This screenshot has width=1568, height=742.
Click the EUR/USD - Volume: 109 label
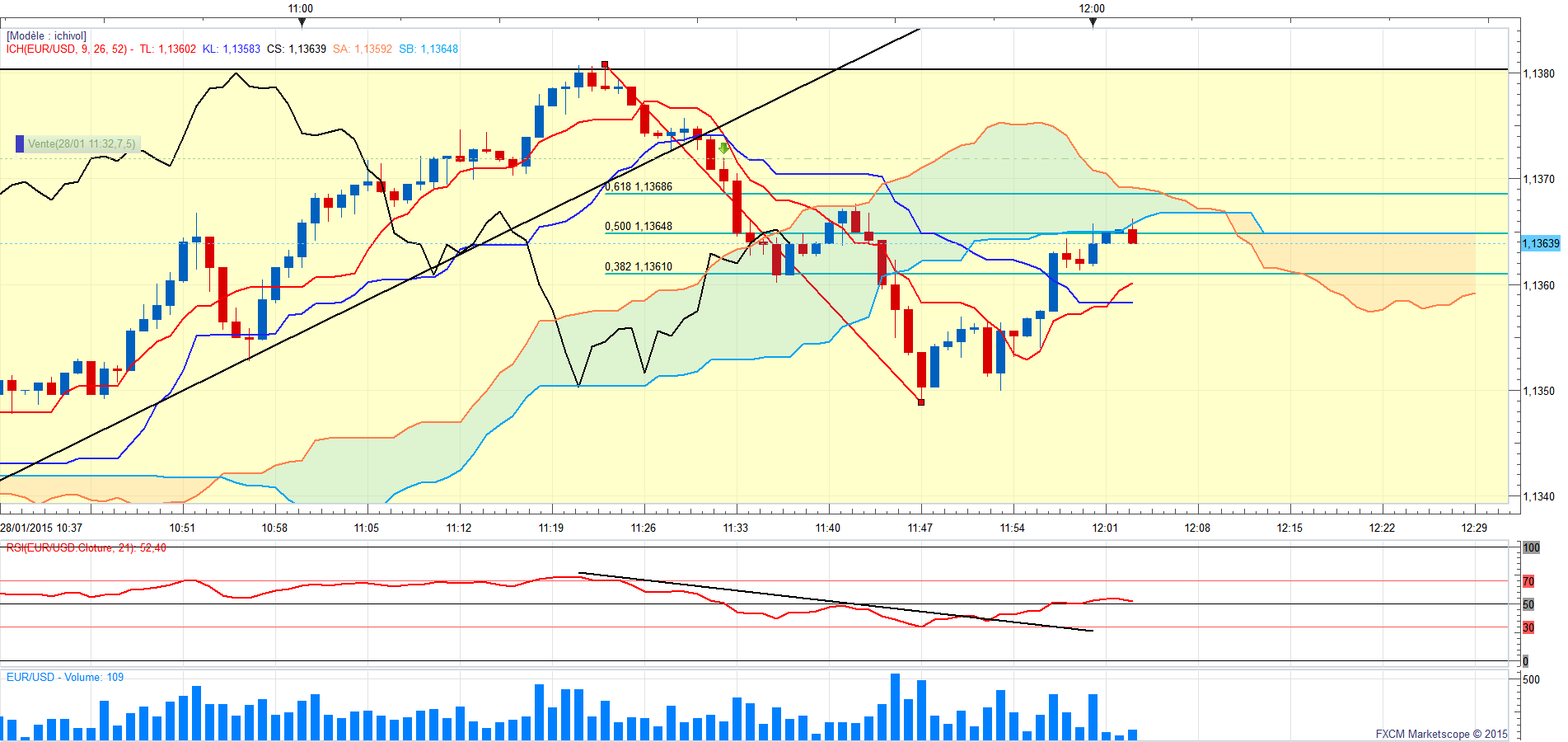(x=65, y=678)
